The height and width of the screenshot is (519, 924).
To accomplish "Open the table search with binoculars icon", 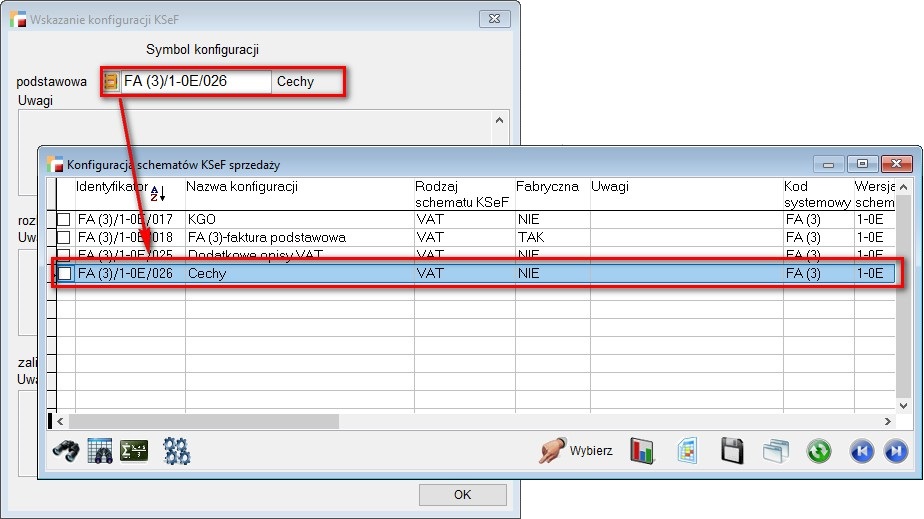I will (99, 451).
